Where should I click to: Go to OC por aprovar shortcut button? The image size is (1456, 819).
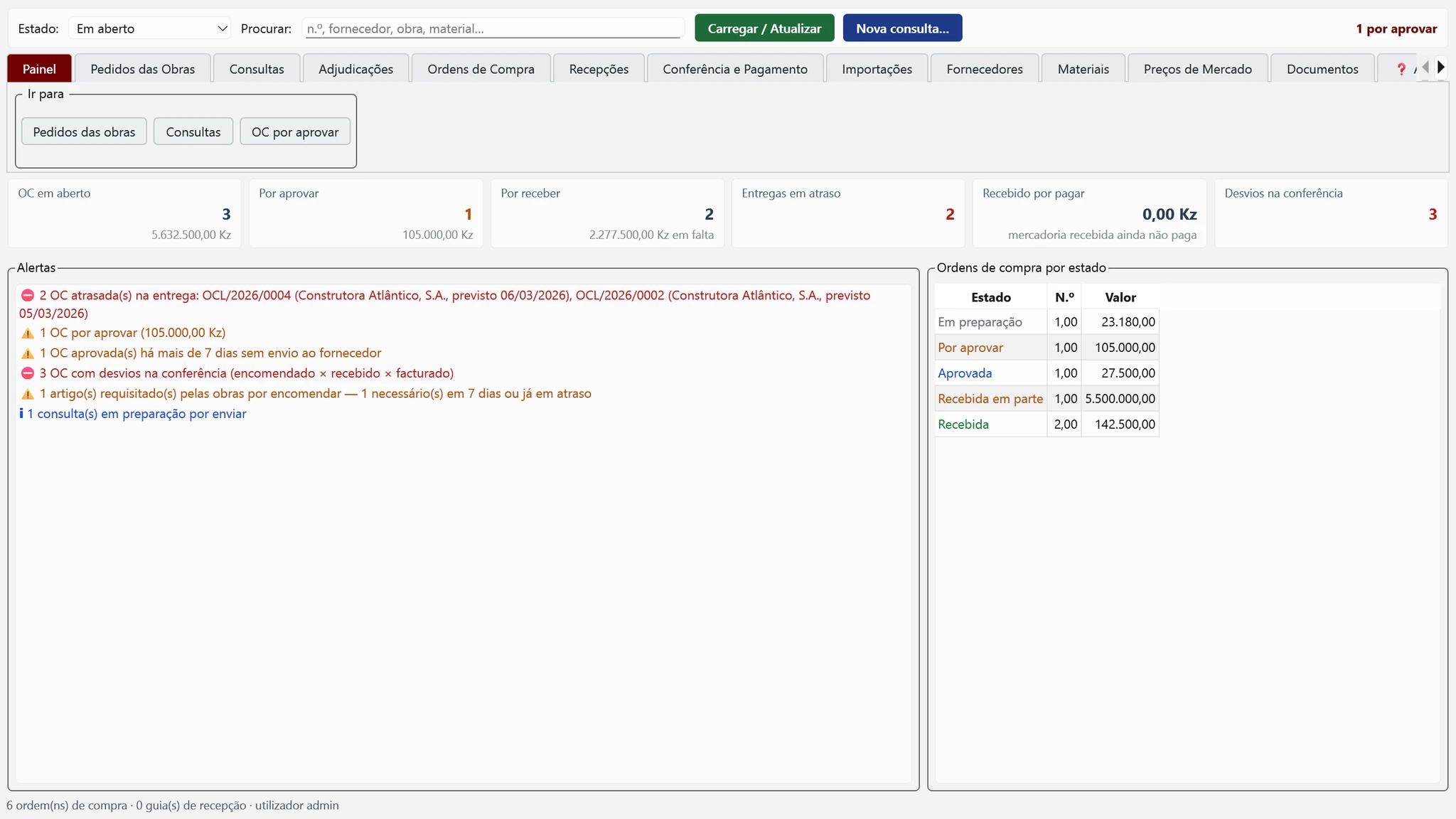[x=295, y=132]
